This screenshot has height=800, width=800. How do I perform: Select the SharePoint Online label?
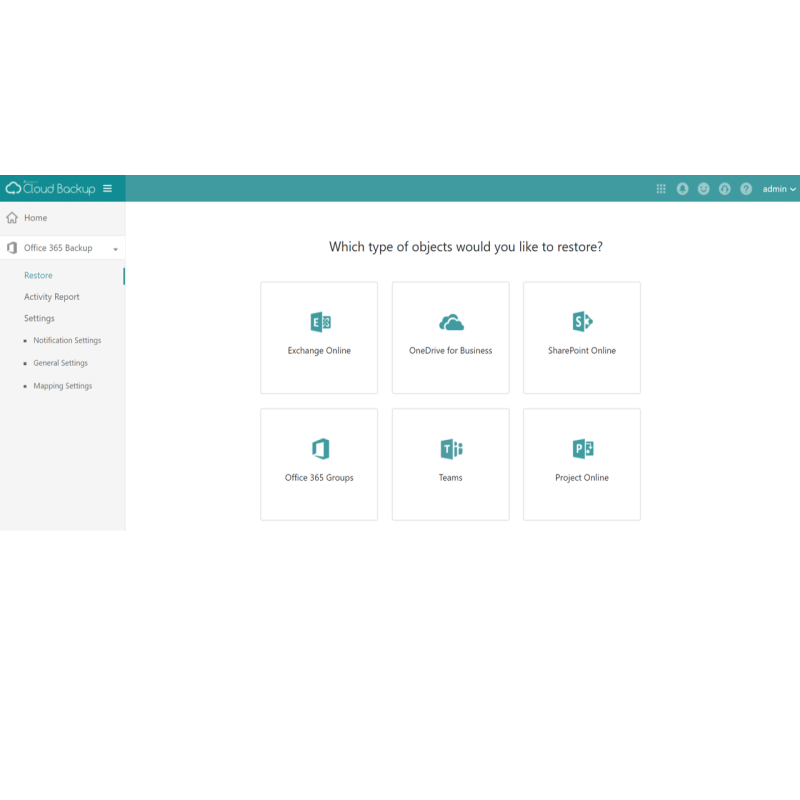[582, 351]
